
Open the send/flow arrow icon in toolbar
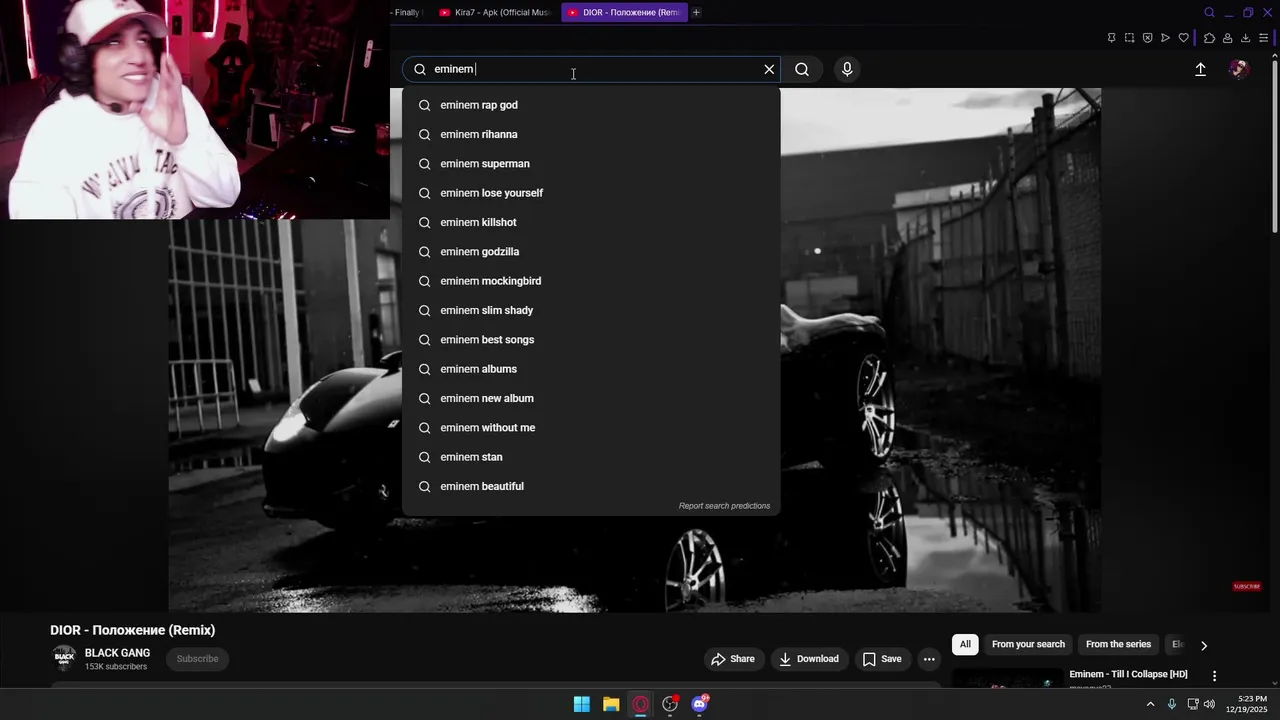[x=1165, y=38]
